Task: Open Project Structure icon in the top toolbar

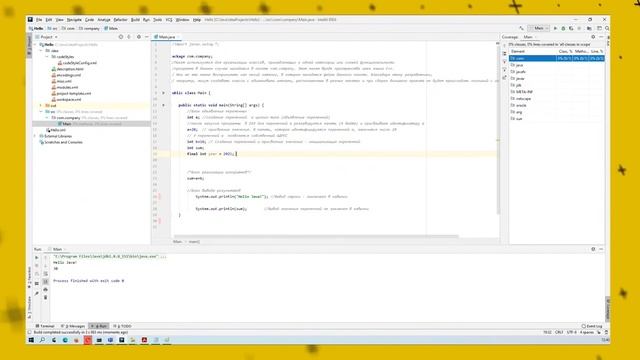Action: click(x=589, y=29)
